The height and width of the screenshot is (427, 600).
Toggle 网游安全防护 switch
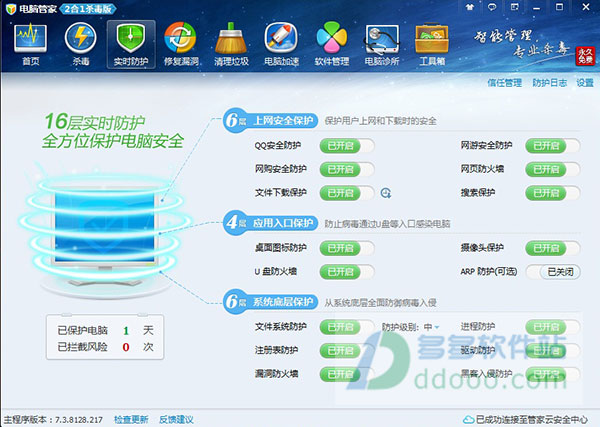[x=553, y=146]
